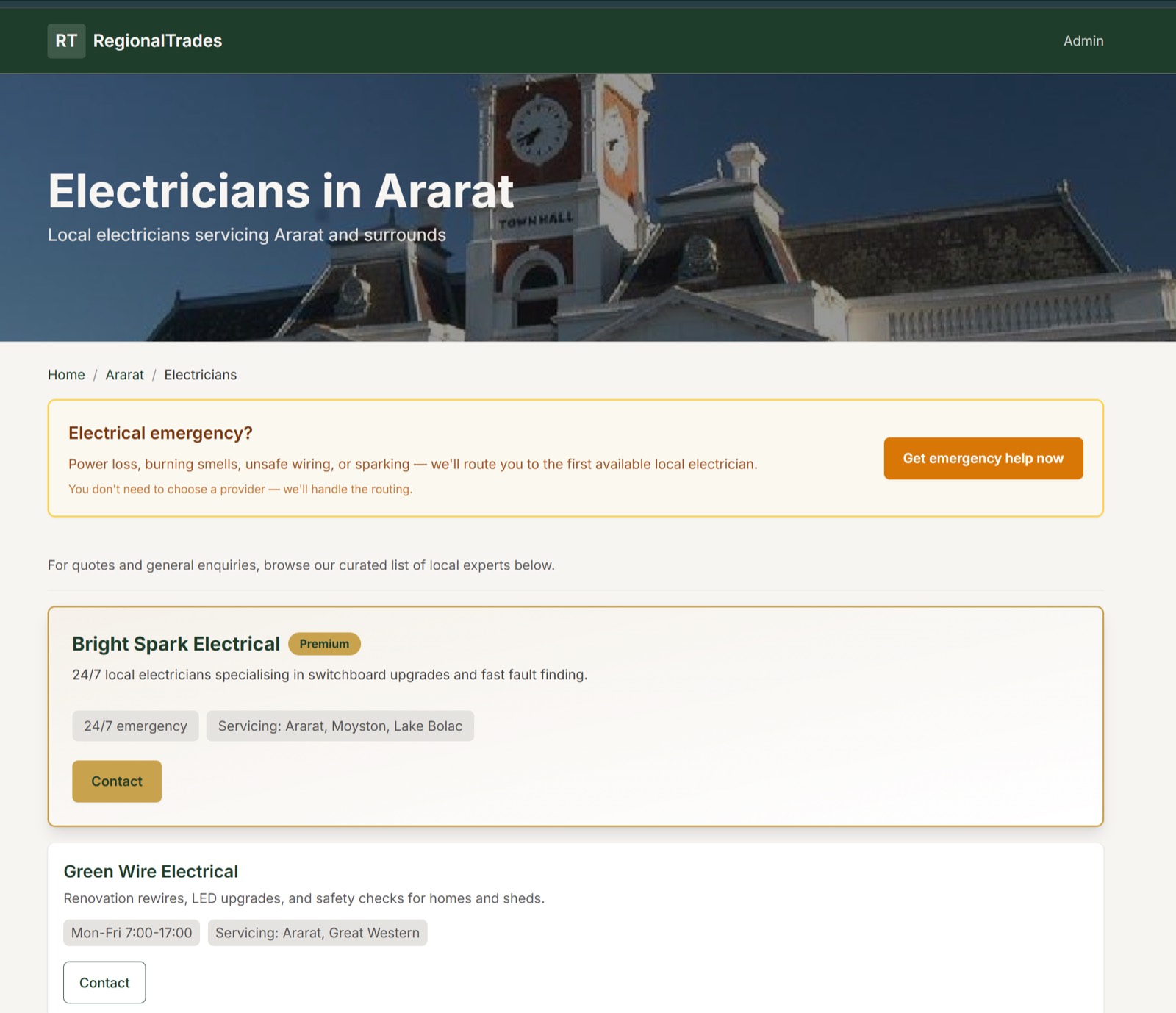This screenshot has width=1176, height=1013.
Task: Click the 'You don't need to choose a provider' note
Action: point(240,490)
